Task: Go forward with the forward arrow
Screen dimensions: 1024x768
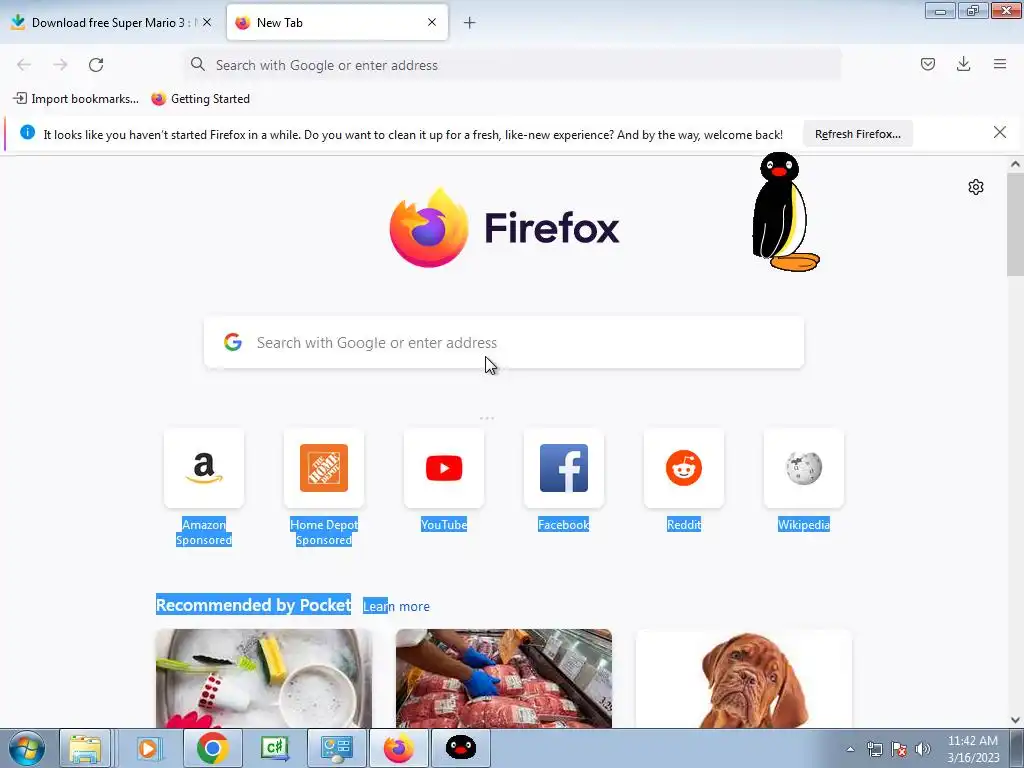Action: point(60,65)
